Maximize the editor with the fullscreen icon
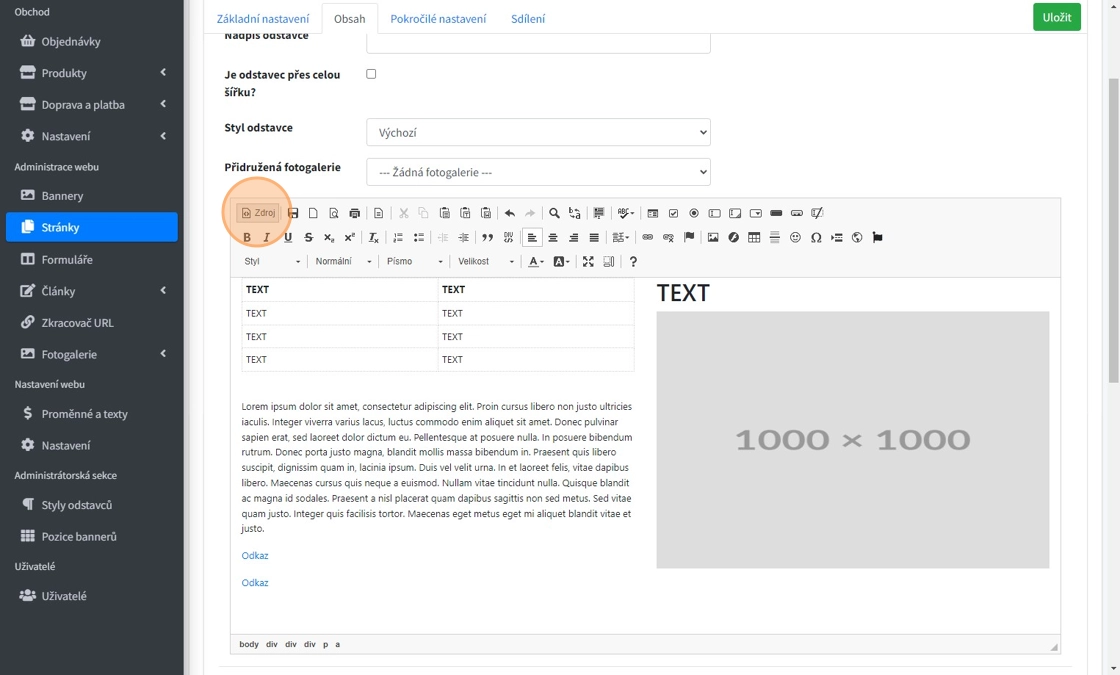Image resolution: width=1120 pixels, height=675 pixels. [588, 262]
